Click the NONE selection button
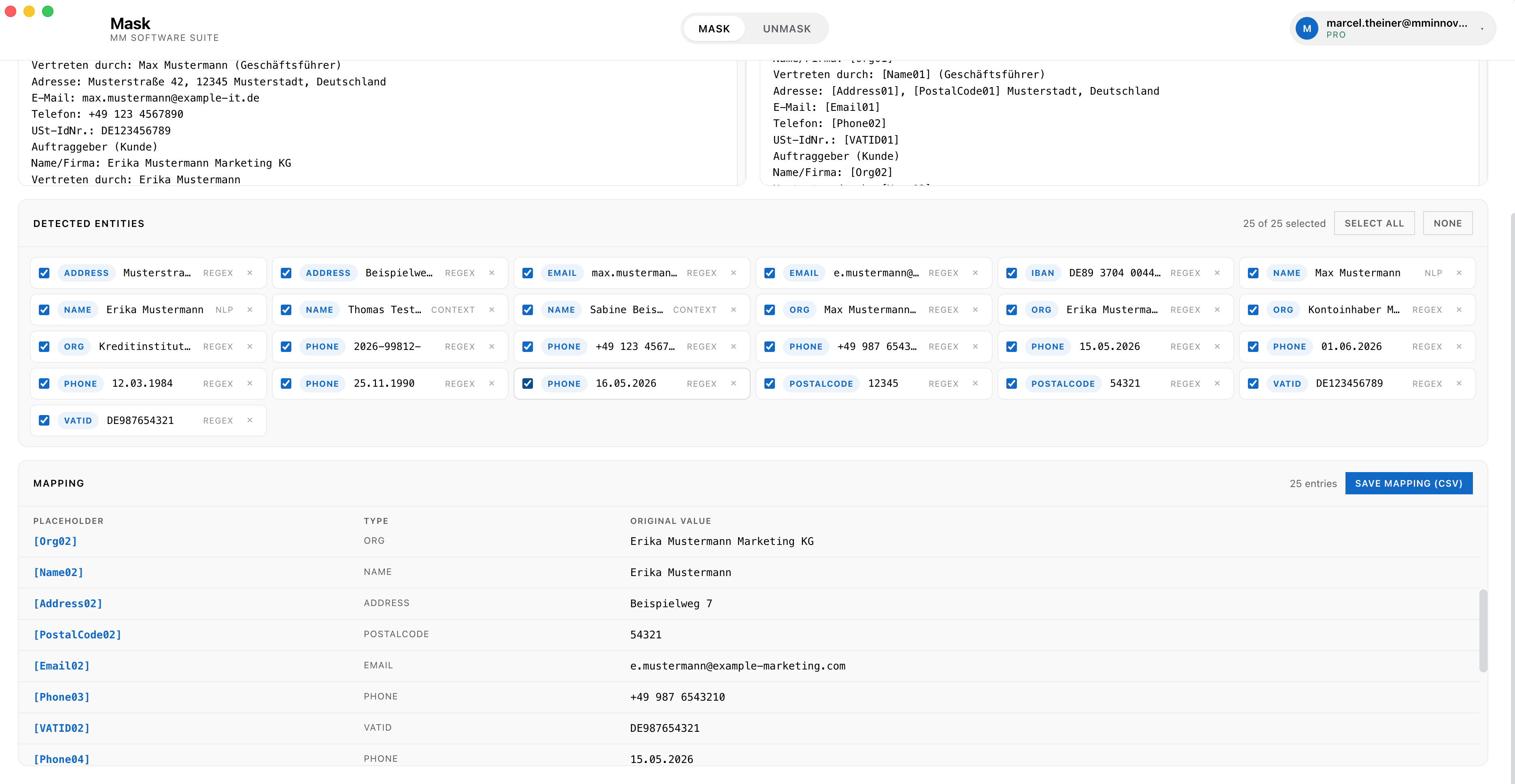Viewport: 1515px width, 784px height. click(x=1447, y=223)
